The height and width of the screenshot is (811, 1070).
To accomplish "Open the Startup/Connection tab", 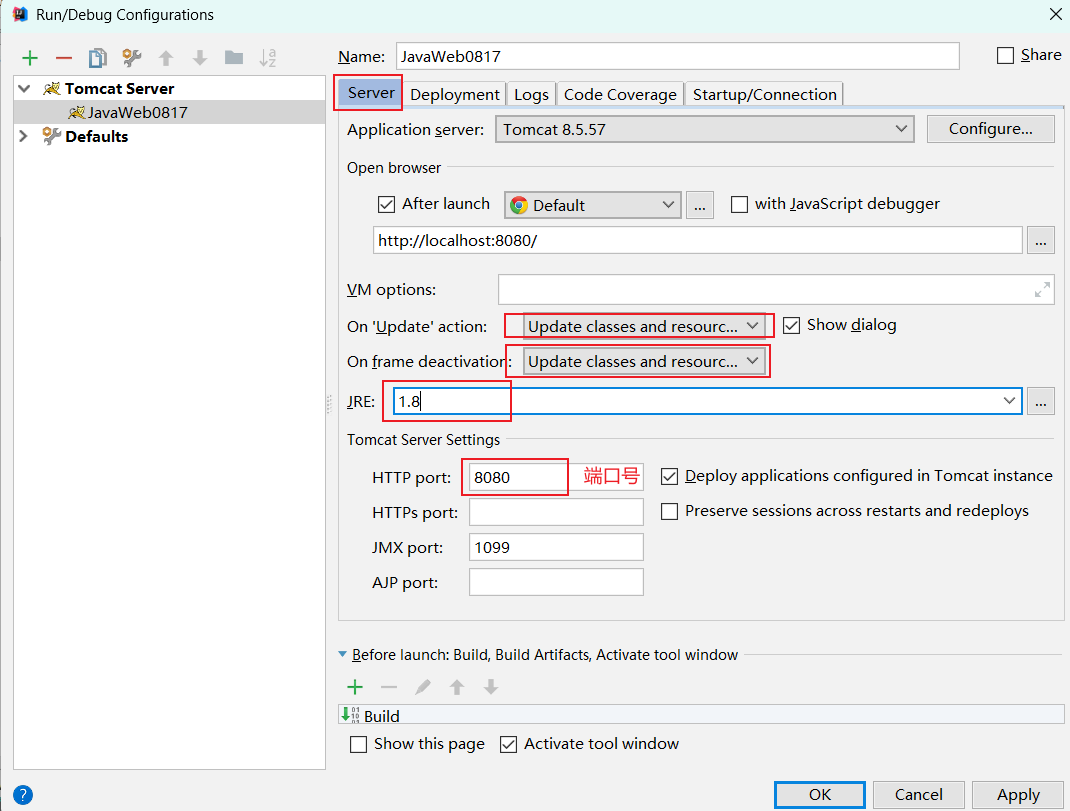I will click(764, 94).
